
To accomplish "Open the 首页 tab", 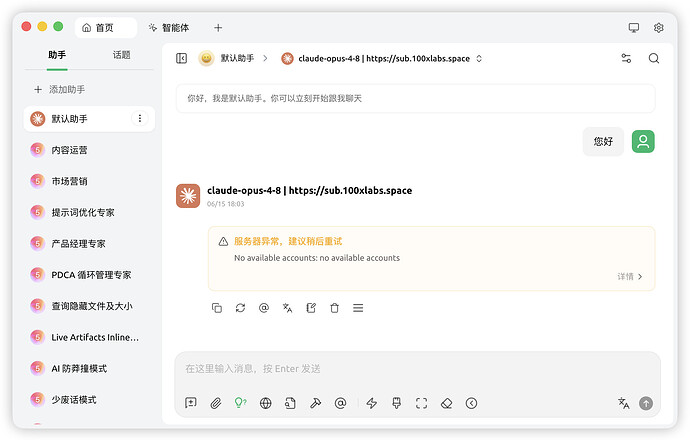I will (106, 28).
